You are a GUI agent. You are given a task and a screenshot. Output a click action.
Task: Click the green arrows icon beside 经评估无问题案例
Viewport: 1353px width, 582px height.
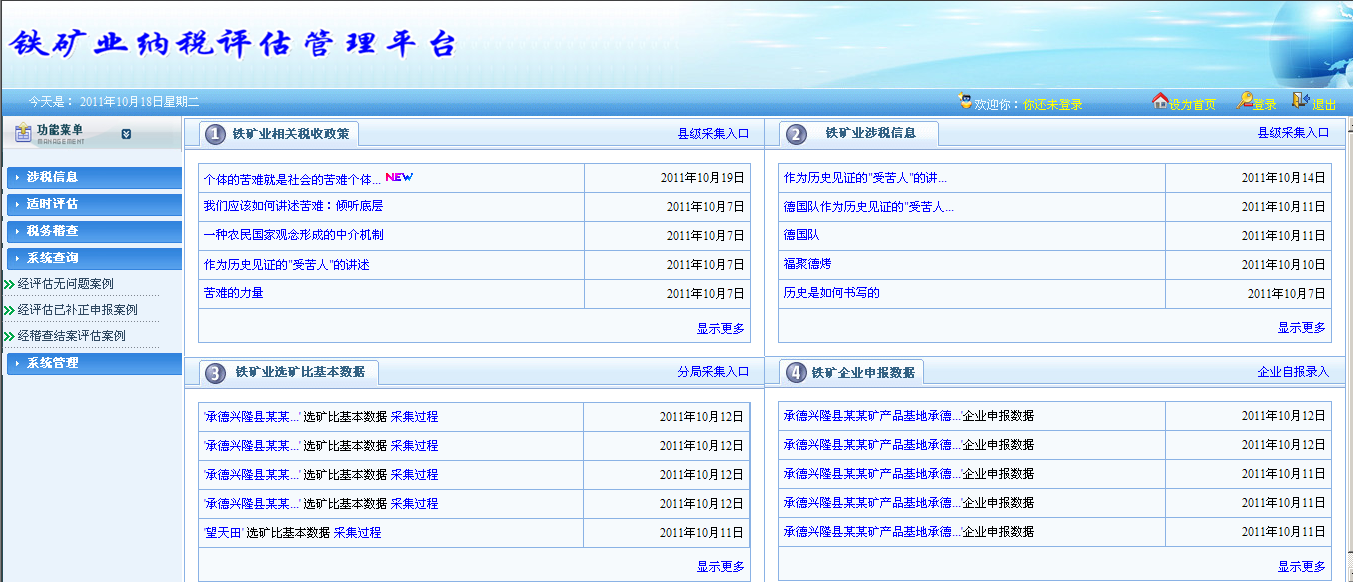[9, 285]
